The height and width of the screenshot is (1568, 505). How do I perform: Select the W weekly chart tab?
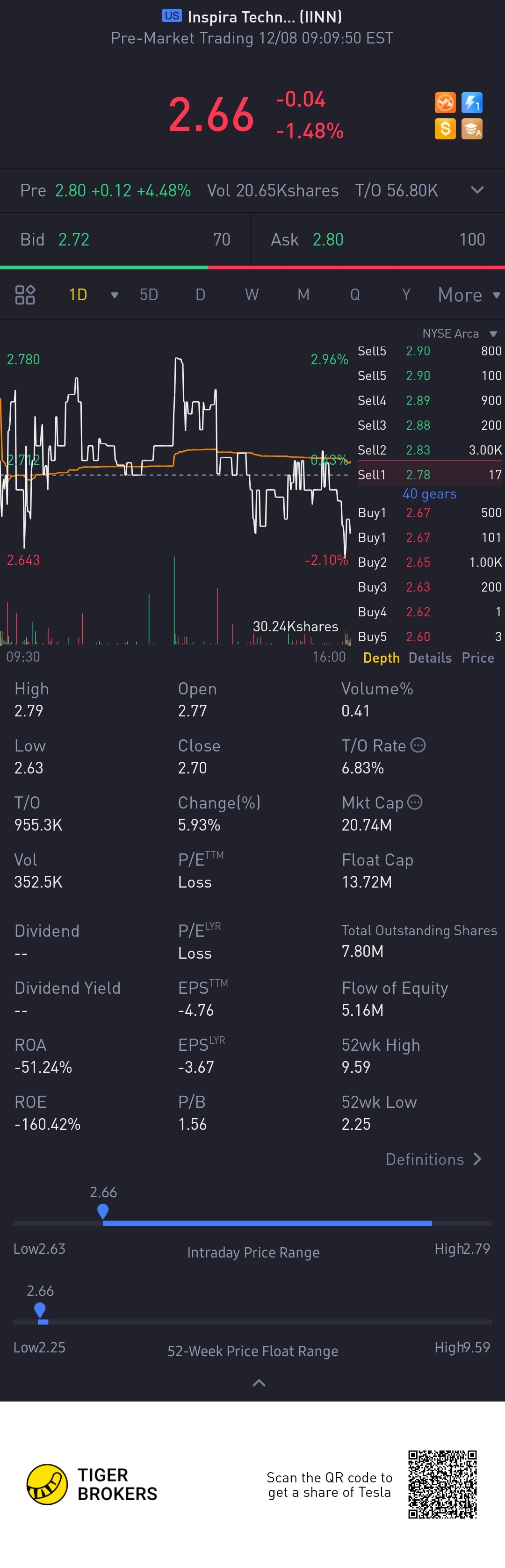click(x=252, y=295)
